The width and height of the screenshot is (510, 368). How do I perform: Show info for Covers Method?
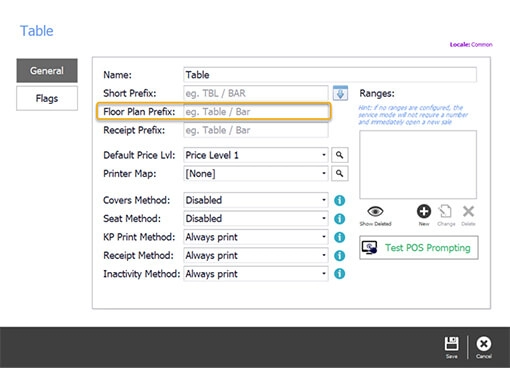click(x=340, y=200)
